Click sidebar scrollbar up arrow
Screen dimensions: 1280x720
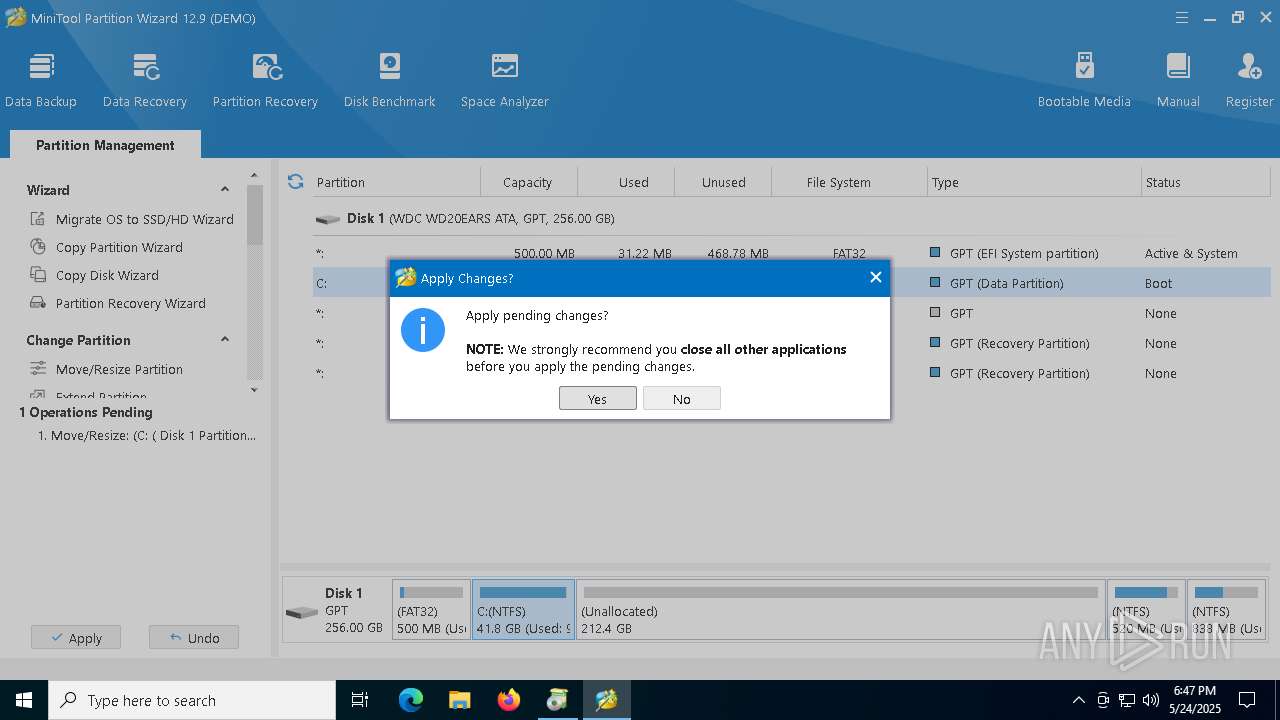point(254,176)
